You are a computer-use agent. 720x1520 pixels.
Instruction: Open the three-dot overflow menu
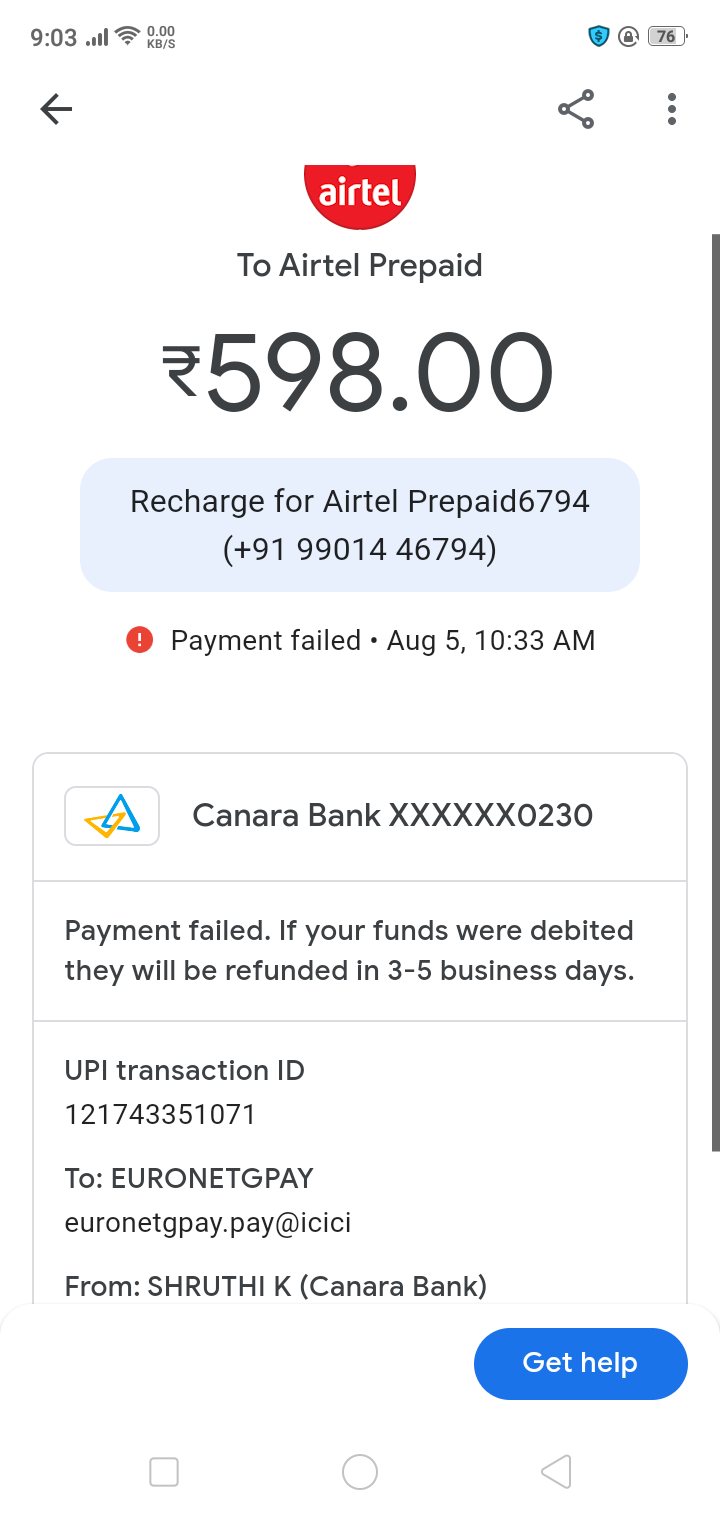[671, 109]
